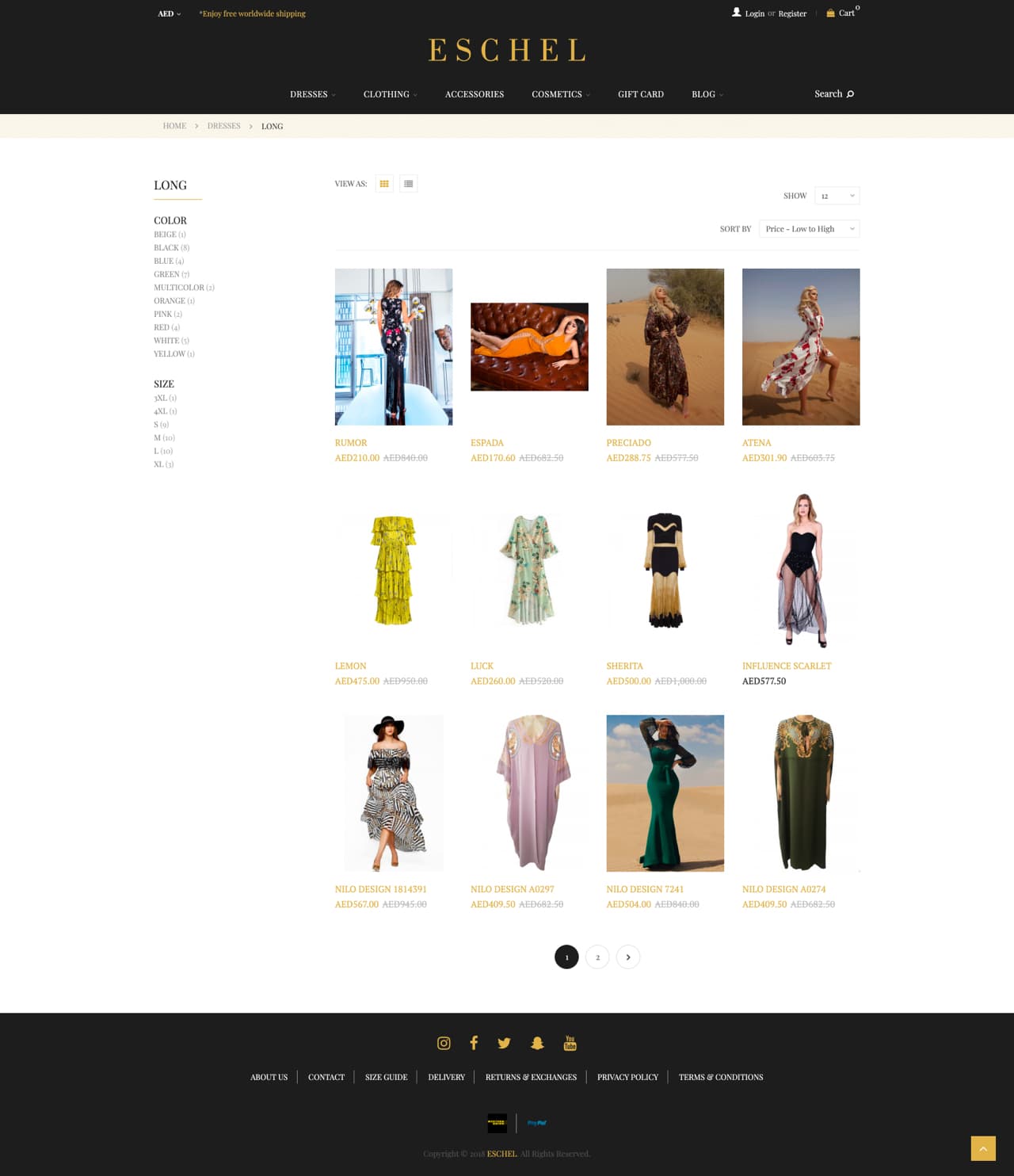
Task: Filter by size 3XL
Action: coord(165,399)
